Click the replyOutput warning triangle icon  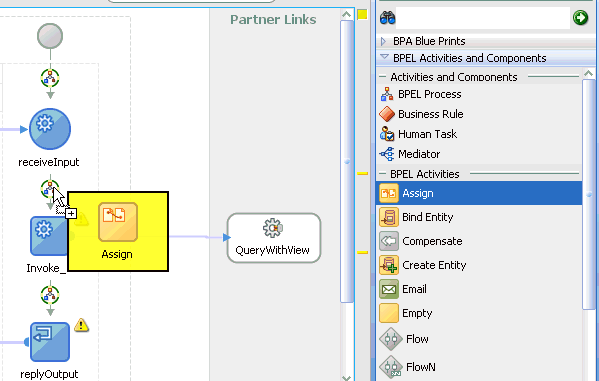click(x=81, y=325)
